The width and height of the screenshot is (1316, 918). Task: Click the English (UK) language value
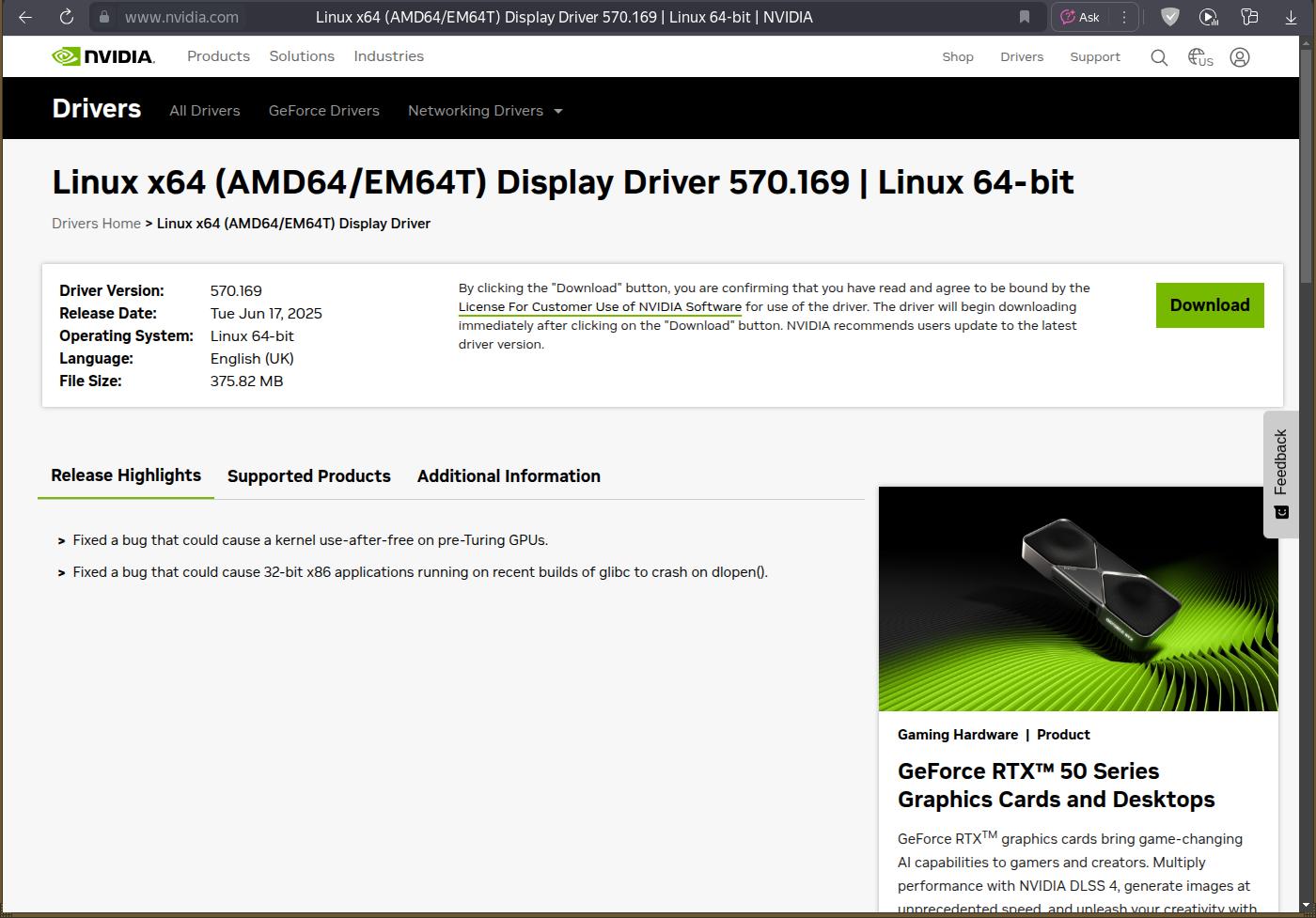(252, 359)
